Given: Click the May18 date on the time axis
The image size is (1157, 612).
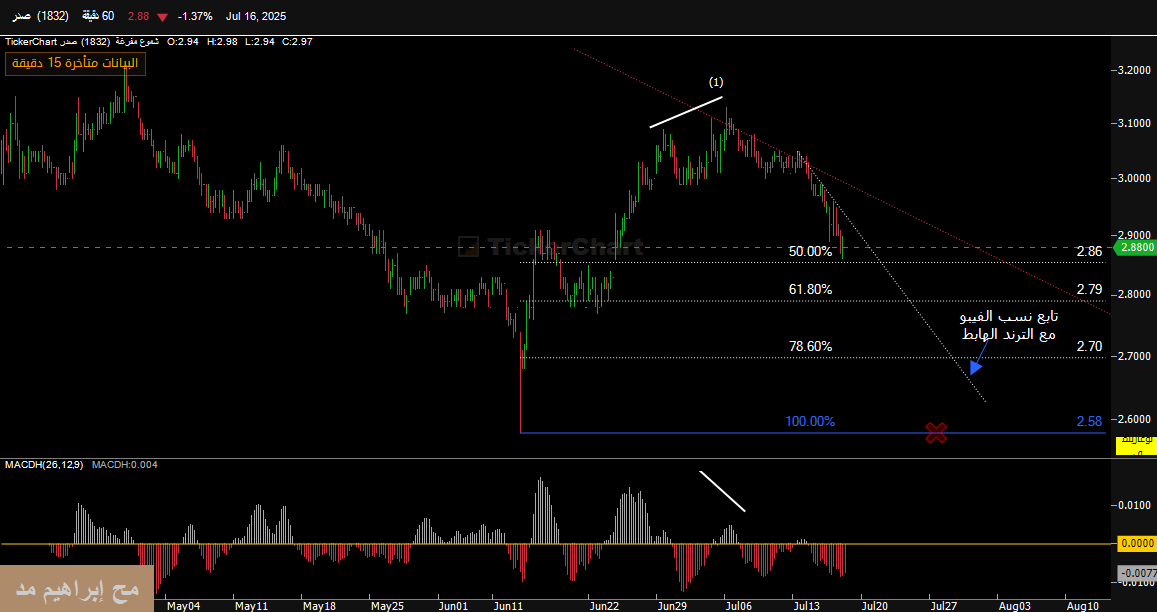Looking at the screenshot, I should coord(320,605).
